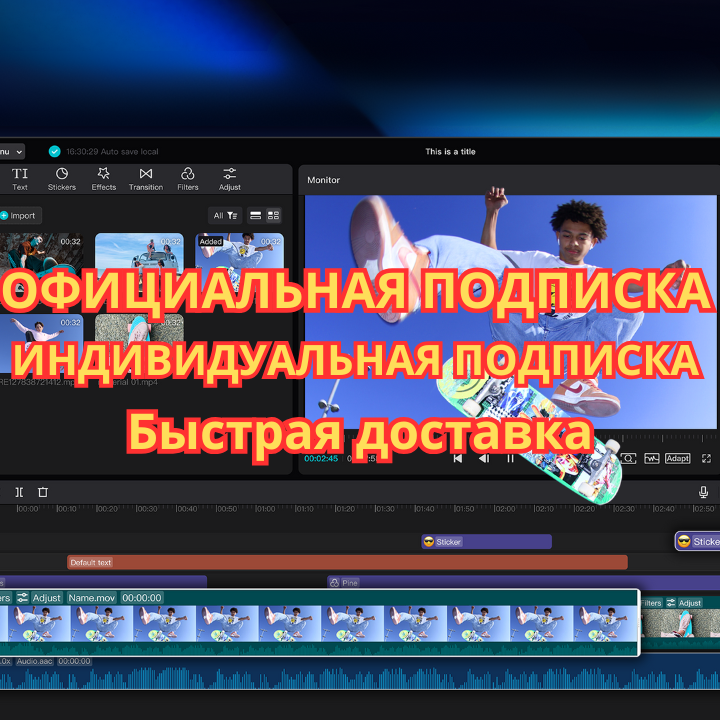Select the Split tool in timeline toolbar
The width and height of the screenshot is (720, 720).
point(19,492)
